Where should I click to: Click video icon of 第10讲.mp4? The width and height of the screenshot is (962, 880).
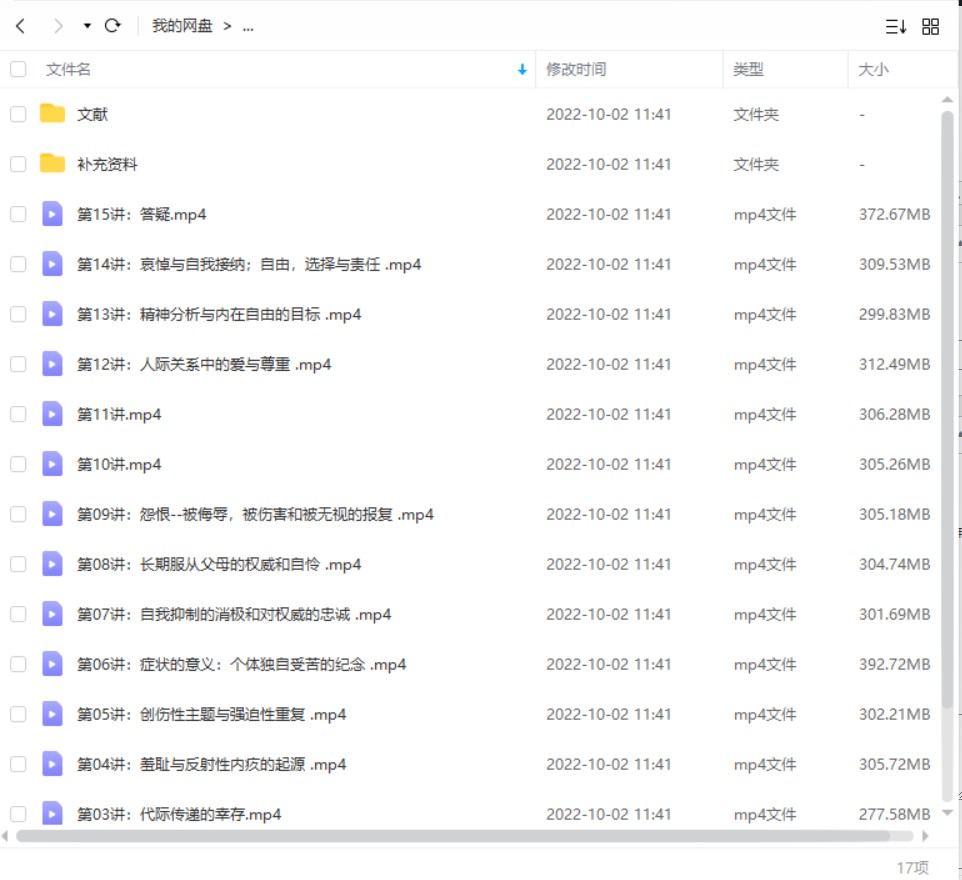(x=52, y=464)
